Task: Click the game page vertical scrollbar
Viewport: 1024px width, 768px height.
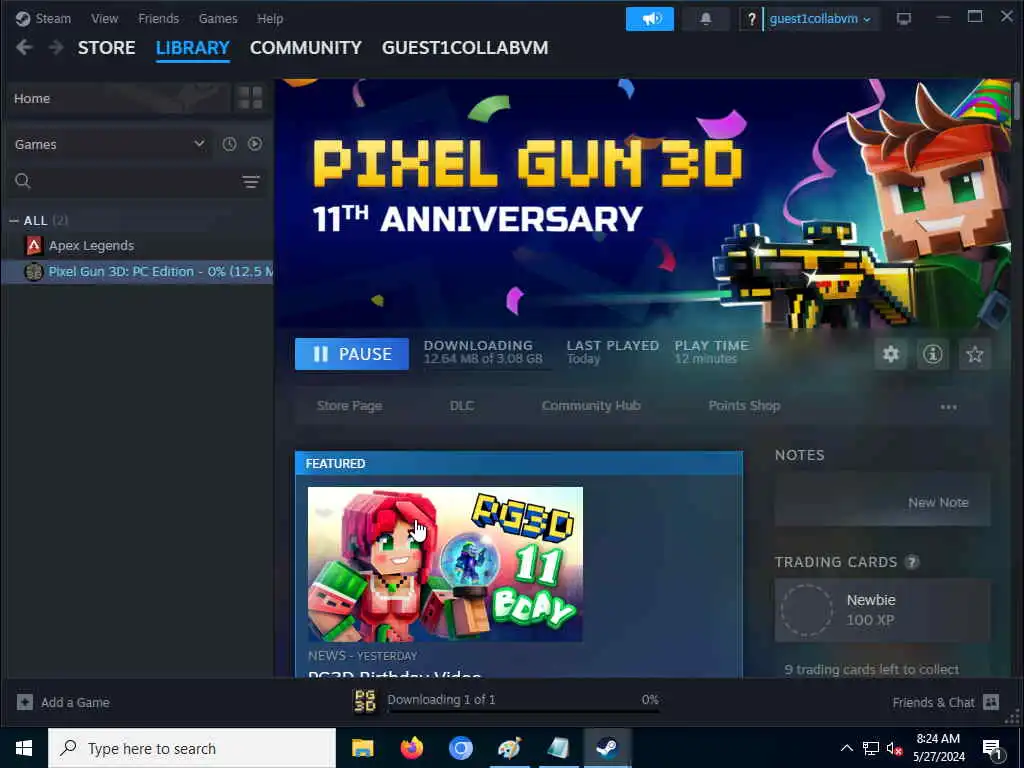Action: pyautogui.click(x=1016, y=99)
